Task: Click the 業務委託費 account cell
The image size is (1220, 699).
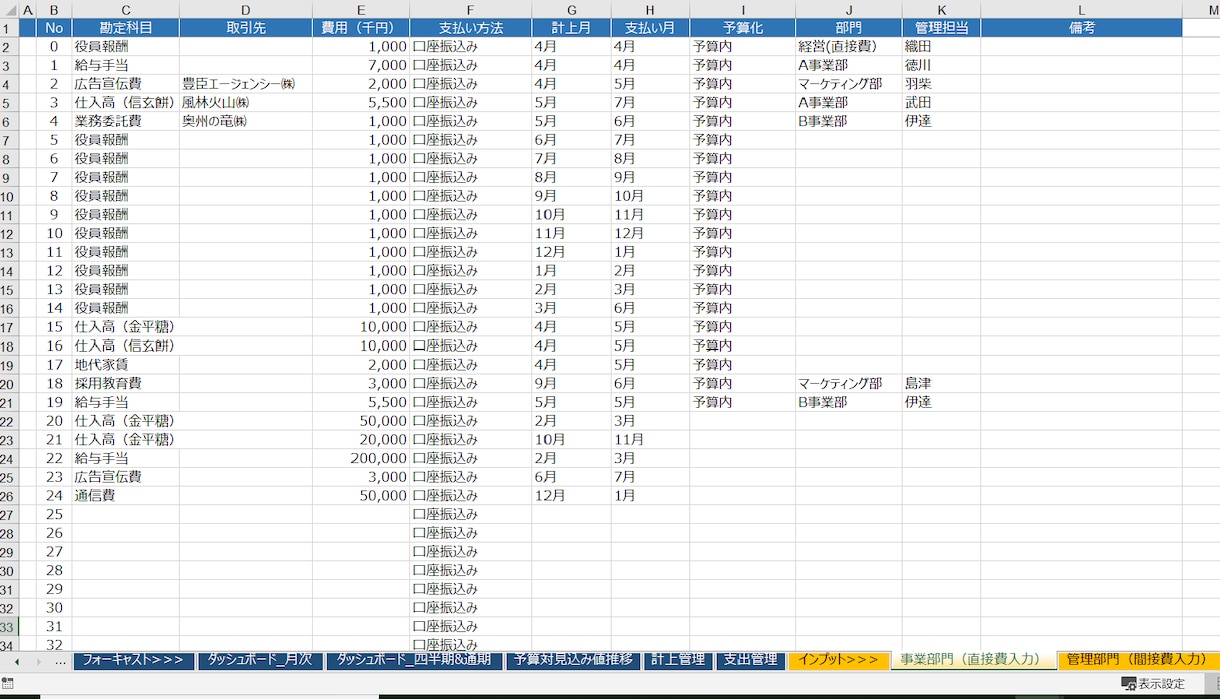Action: (x=126, y=121)
